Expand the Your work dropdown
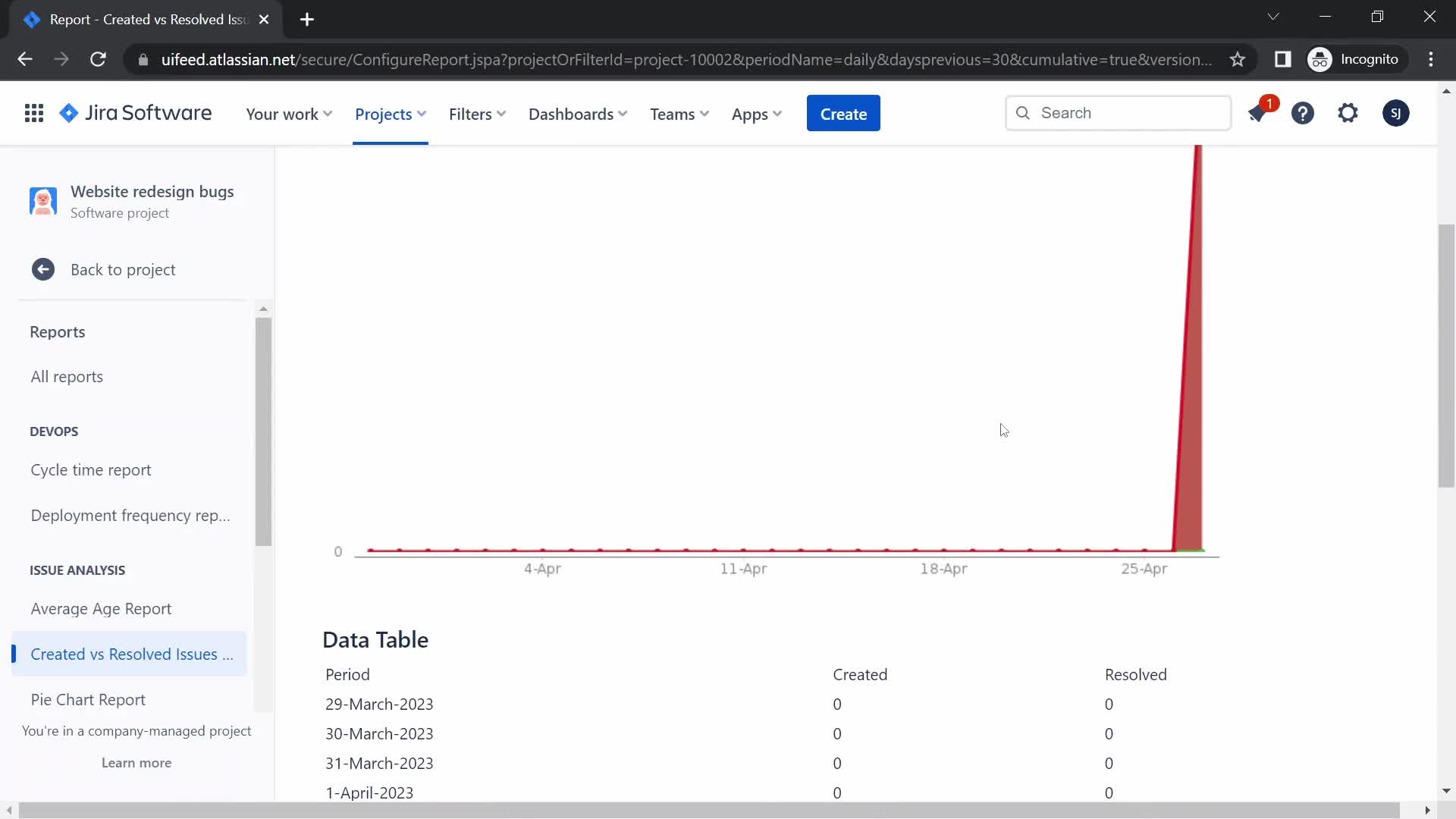 click(x=289, y=114)
